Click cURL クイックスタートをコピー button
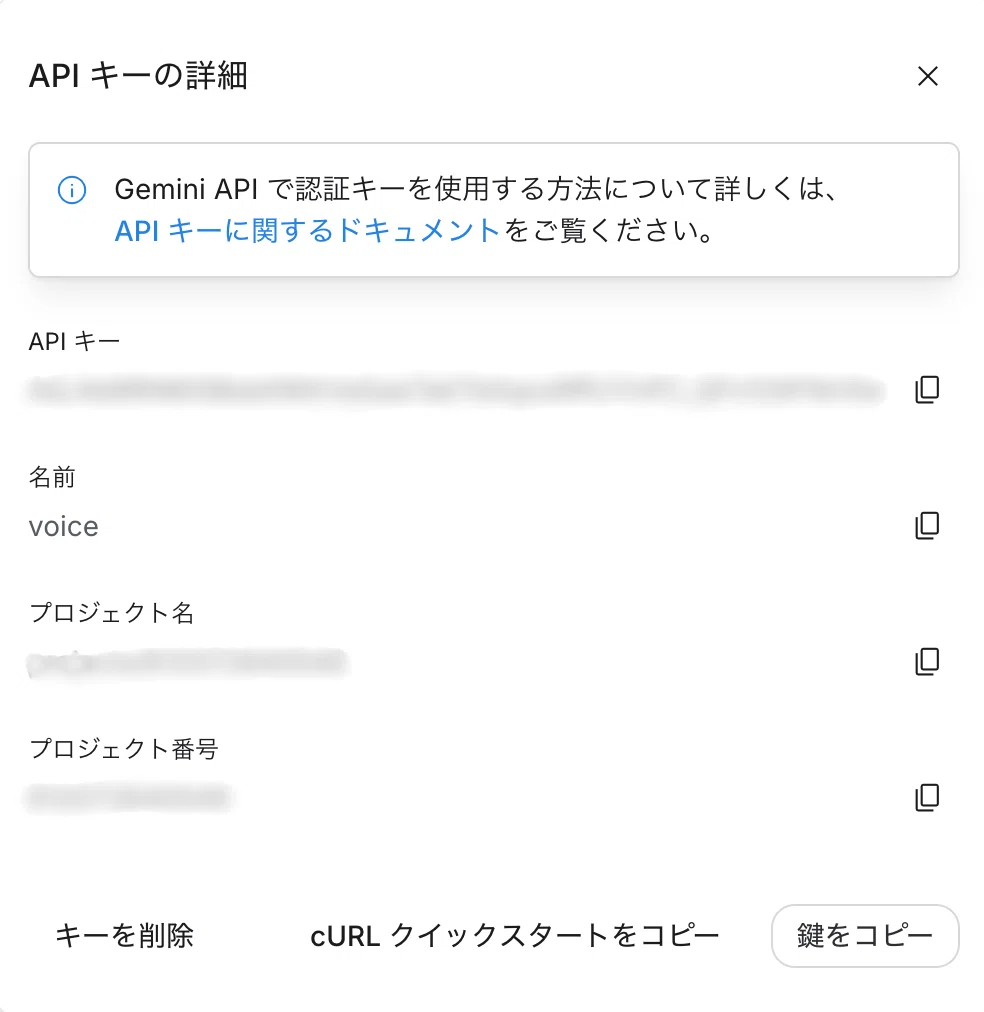Viewport: 984px width, 1012px height. [x=514, y=935]
